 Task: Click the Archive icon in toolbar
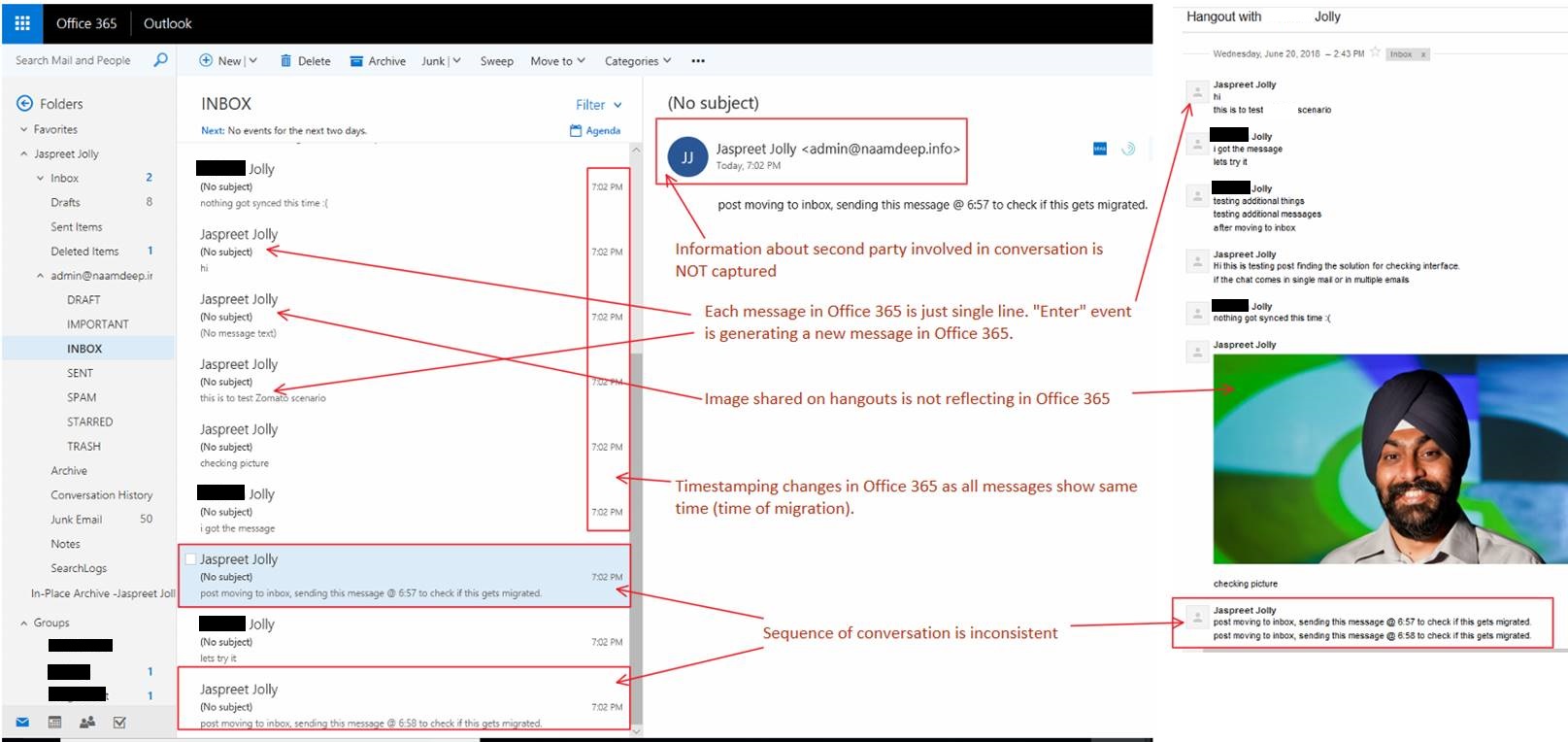[356, 61]
